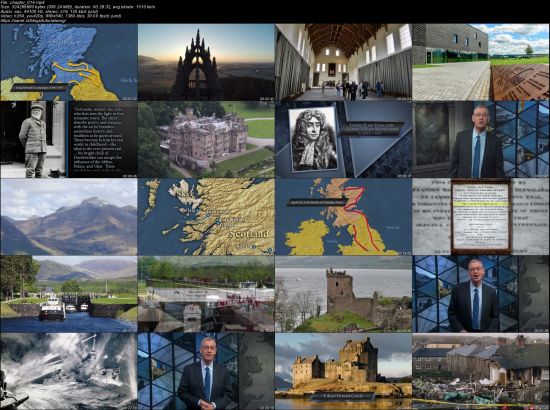Image resolution: width=550 pixels, height=410 pixels.
Task: Open the engraved portrait of curly-wigged man
Action: [x=343, y=140]
